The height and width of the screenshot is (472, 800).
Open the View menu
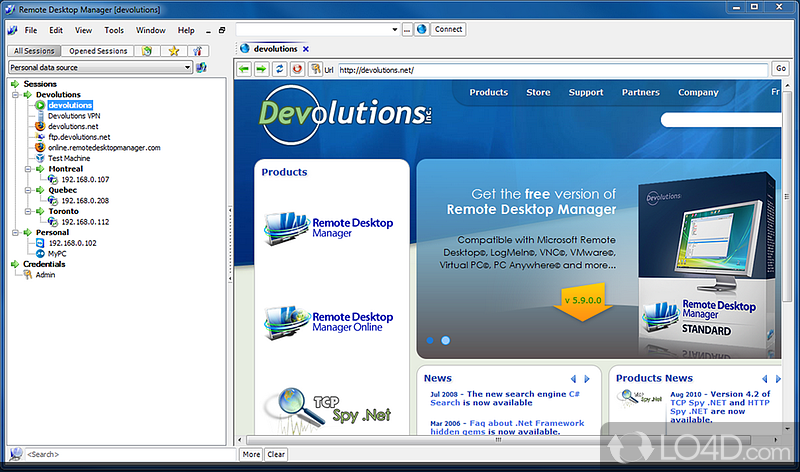pyautogui.click(x=84, y=31)
